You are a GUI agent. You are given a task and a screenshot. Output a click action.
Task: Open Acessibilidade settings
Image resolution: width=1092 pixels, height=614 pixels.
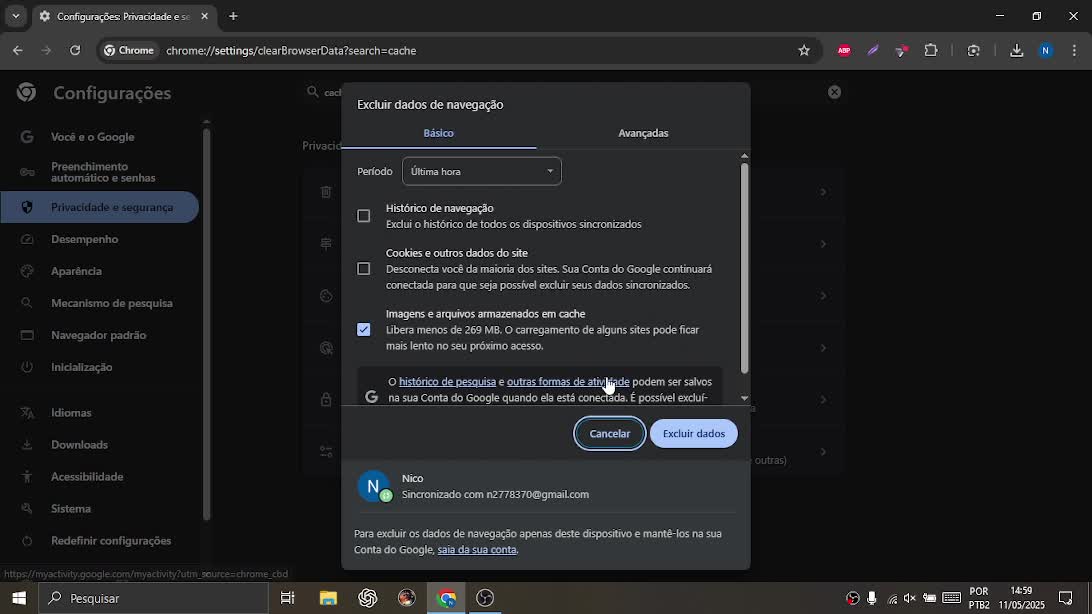click(100, 477)
